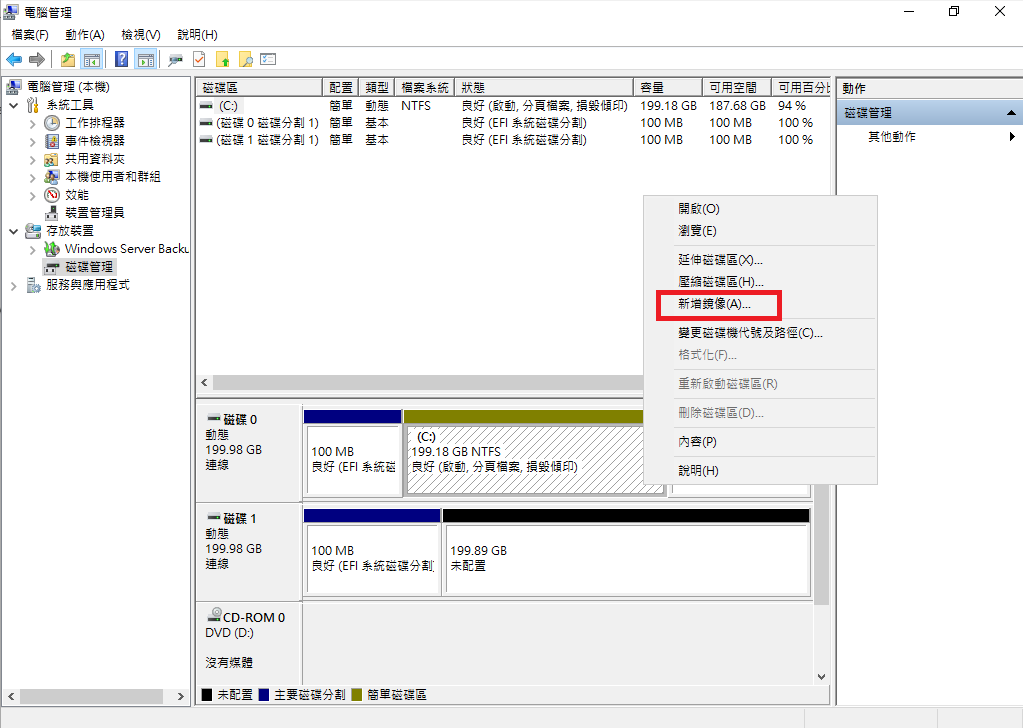Click the checklist properties toolbar icon
Viewport: 1023px width, 728px height.
pyautogui.click(x=268, y=59)
